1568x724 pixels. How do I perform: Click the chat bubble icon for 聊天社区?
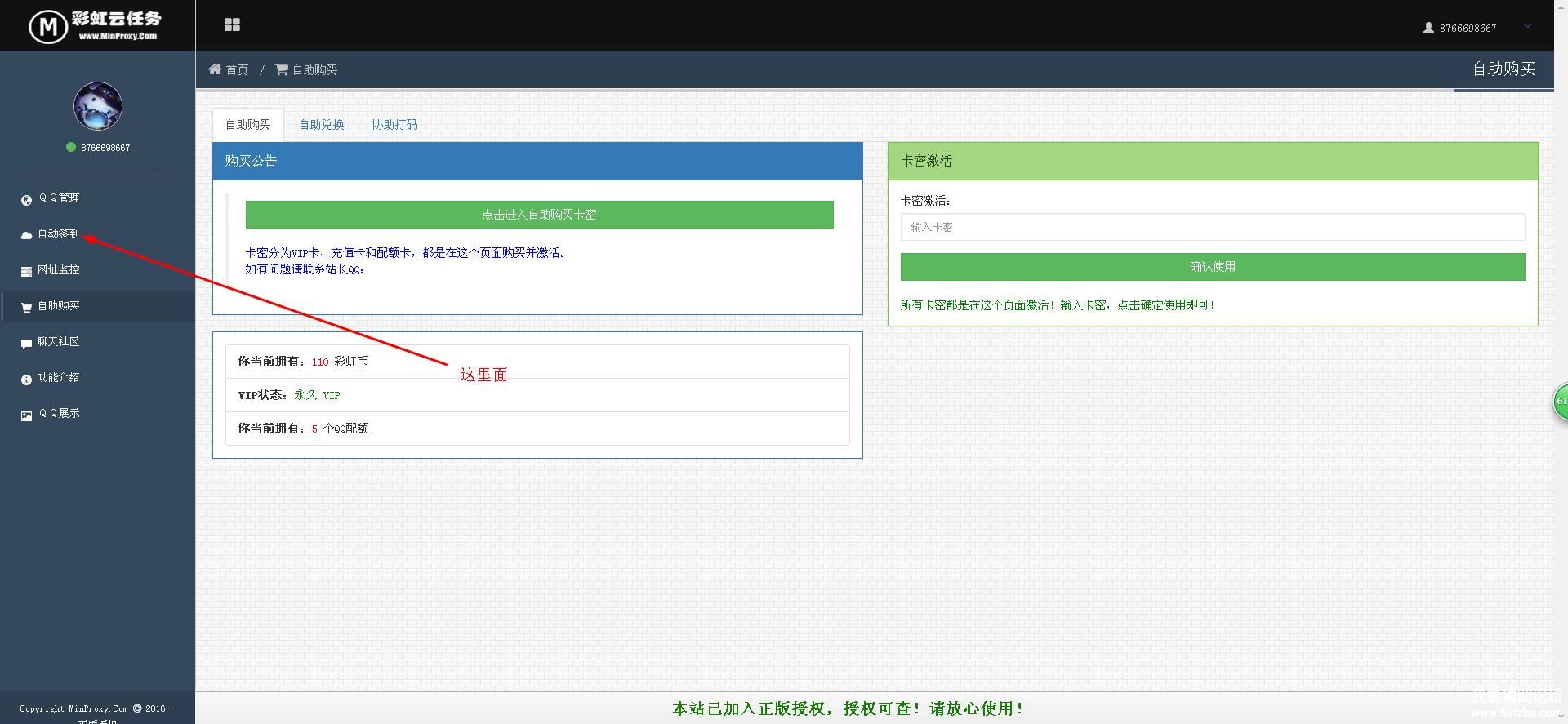click(26, 343)
